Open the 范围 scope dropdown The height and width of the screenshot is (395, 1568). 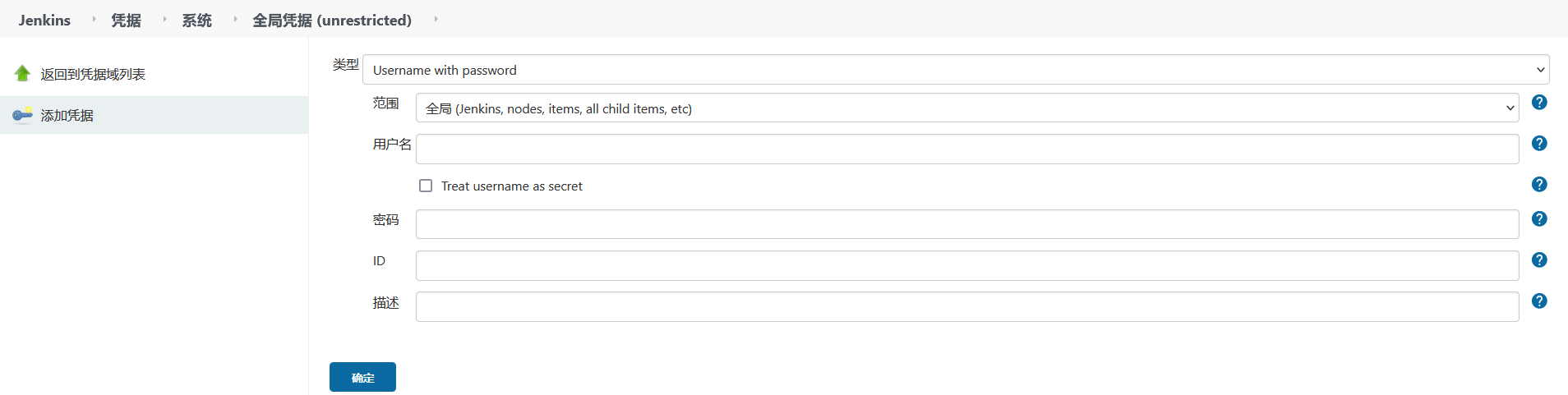click(967, 108)
